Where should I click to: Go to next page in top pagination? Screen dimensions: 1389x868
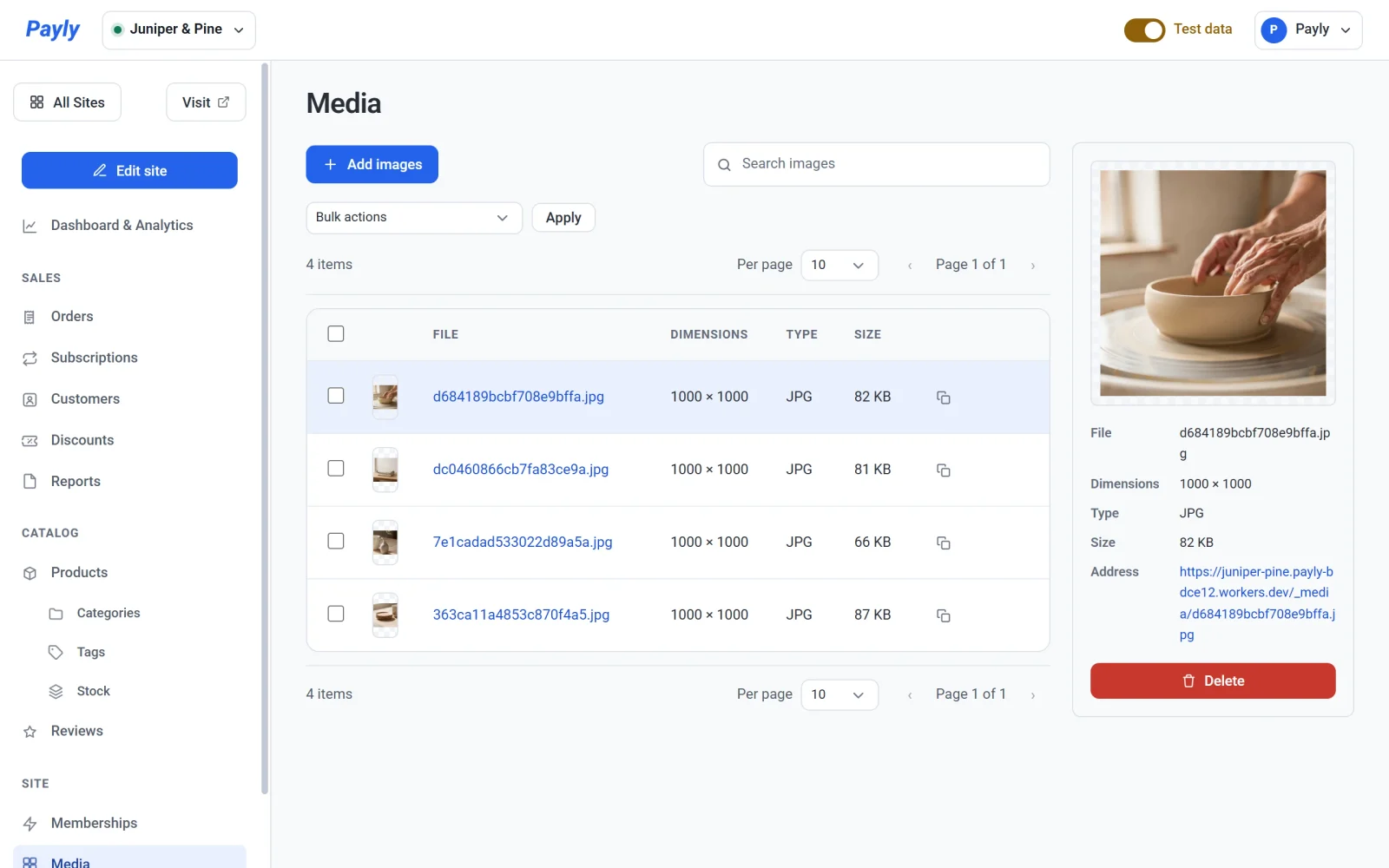(x=1032, y=266)
